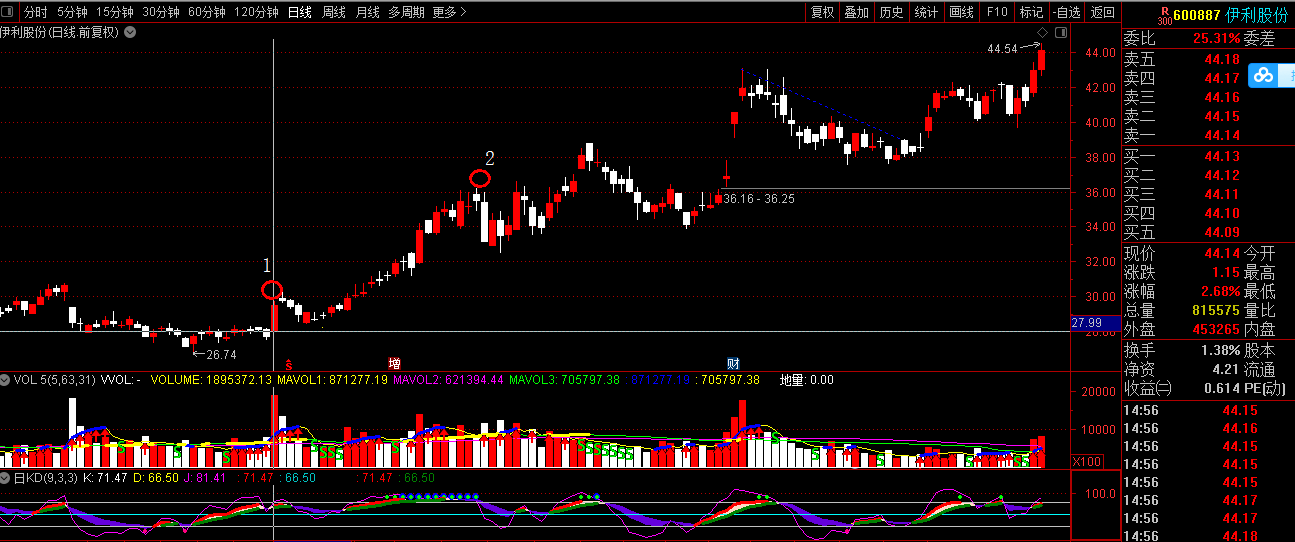Viewport: 1295px width, 542px height.
Task: Expand the 伊利股份 chart title dropdown
Action: [x=130, y=32]
